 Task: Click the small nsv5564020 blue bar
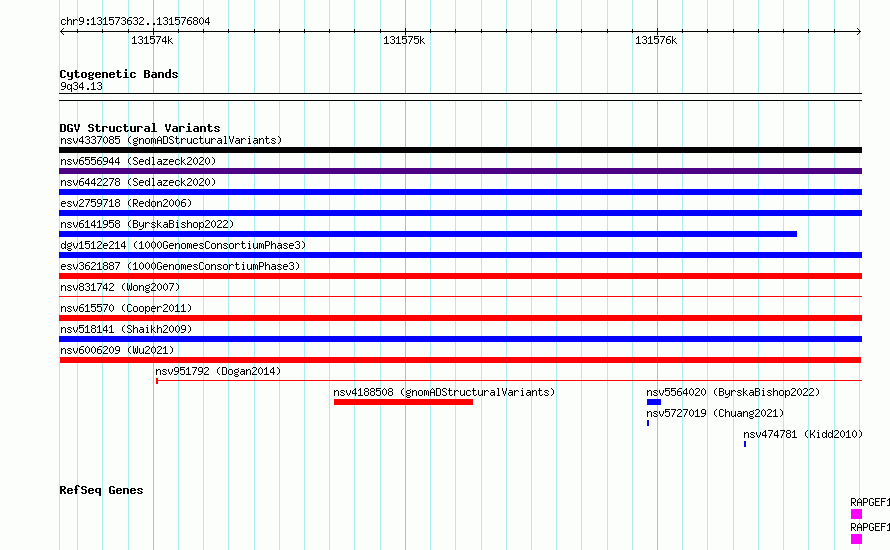pyautogui.click(x=654, y=402)
